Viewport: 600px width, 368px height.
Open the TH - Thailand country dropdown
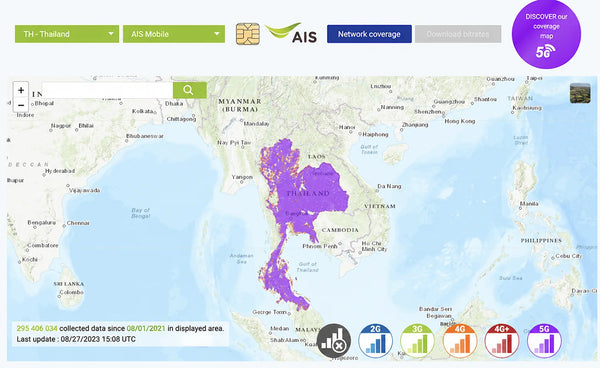point(67,34)
